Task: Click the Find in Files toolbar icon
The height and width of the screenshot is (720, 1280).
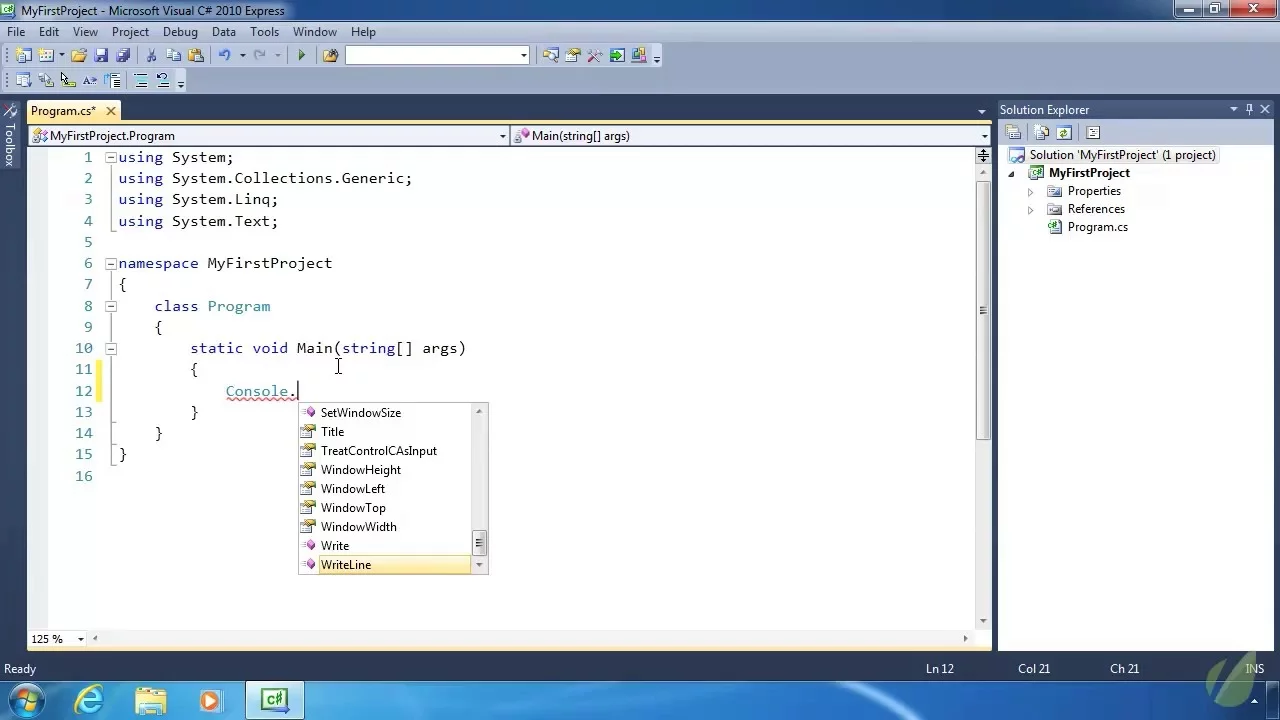Action: (x=331, y=56)
